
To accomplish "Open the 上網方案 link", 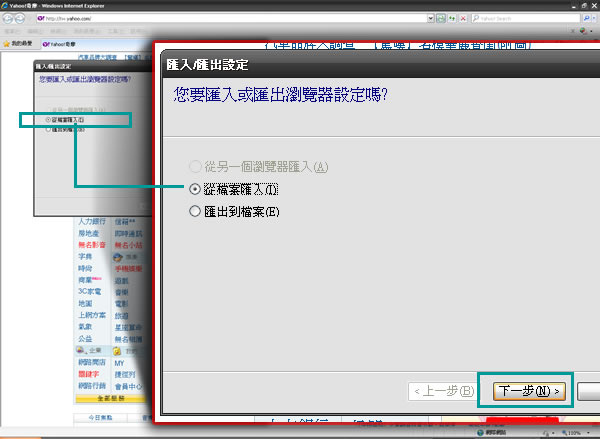I will click(x=92, y=315).
